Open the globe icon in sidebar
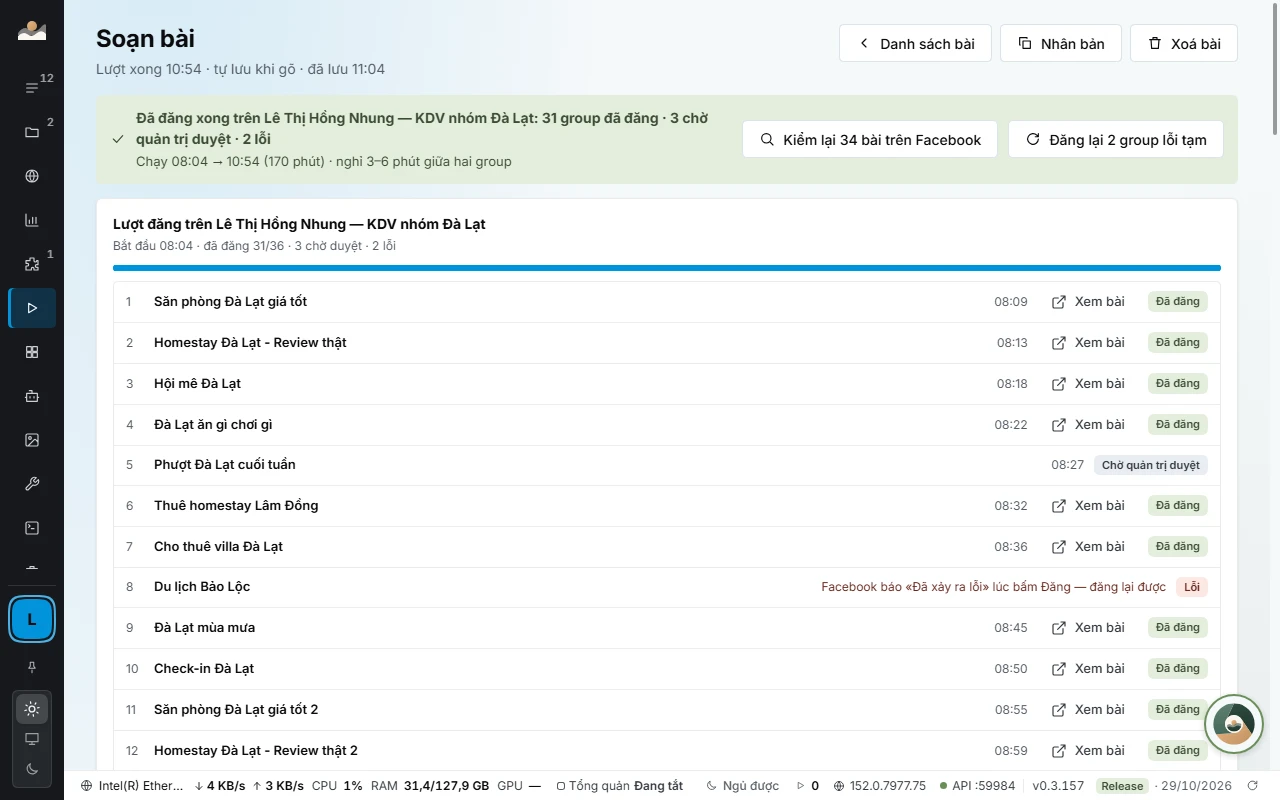1280x800 pixels. 32,176
